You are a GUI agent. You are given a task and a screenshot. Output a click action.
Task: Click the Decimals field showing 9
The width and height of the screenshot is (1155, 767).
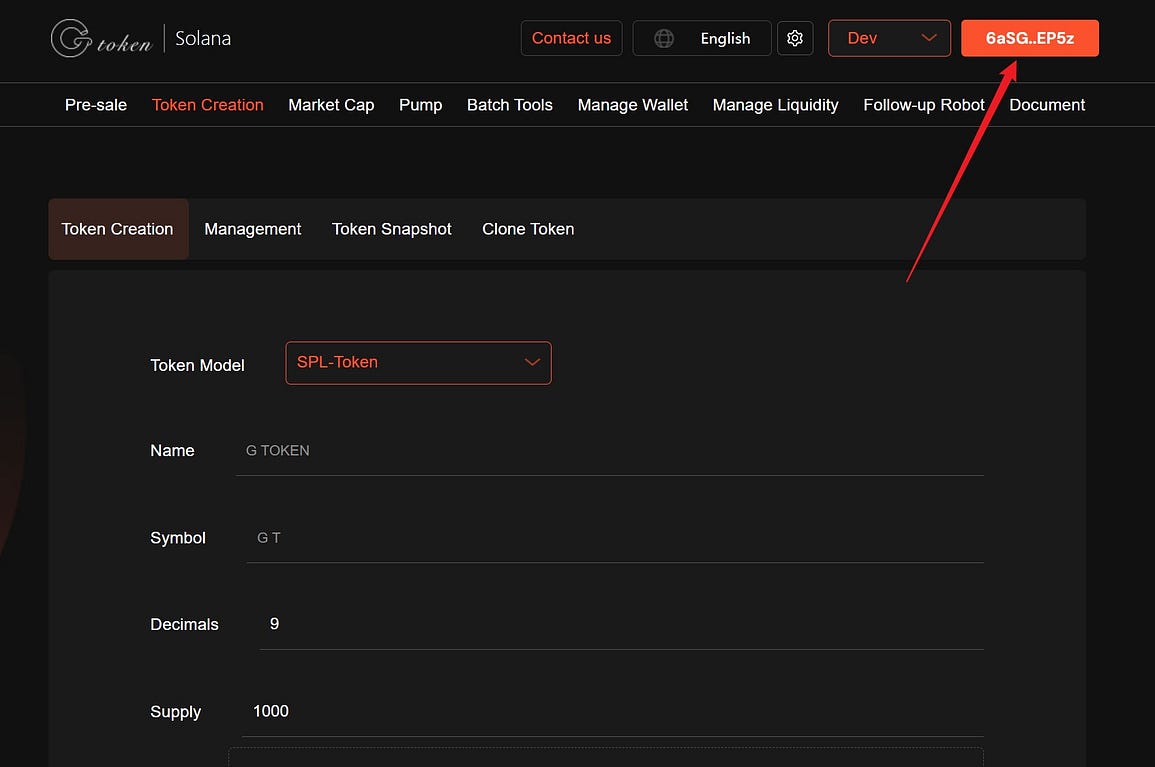[x=622, y=624]
